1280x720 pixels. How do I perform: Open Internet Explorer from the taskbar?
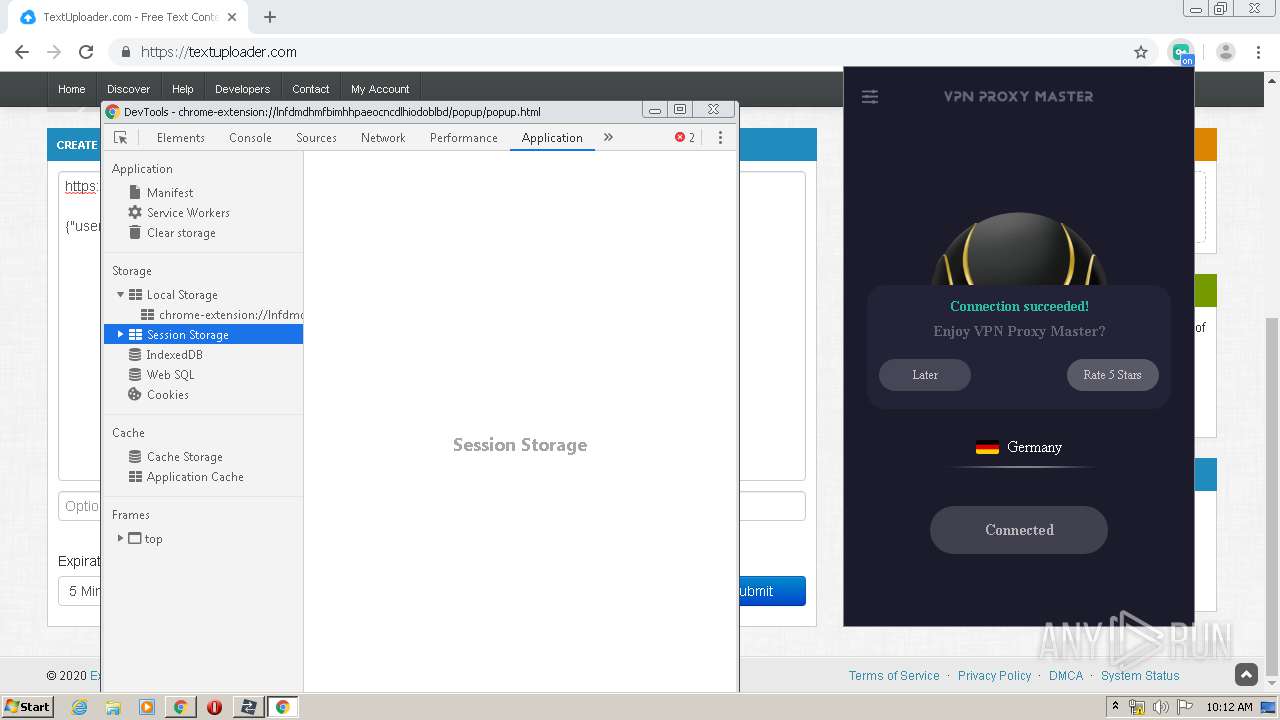coord(80,707)
